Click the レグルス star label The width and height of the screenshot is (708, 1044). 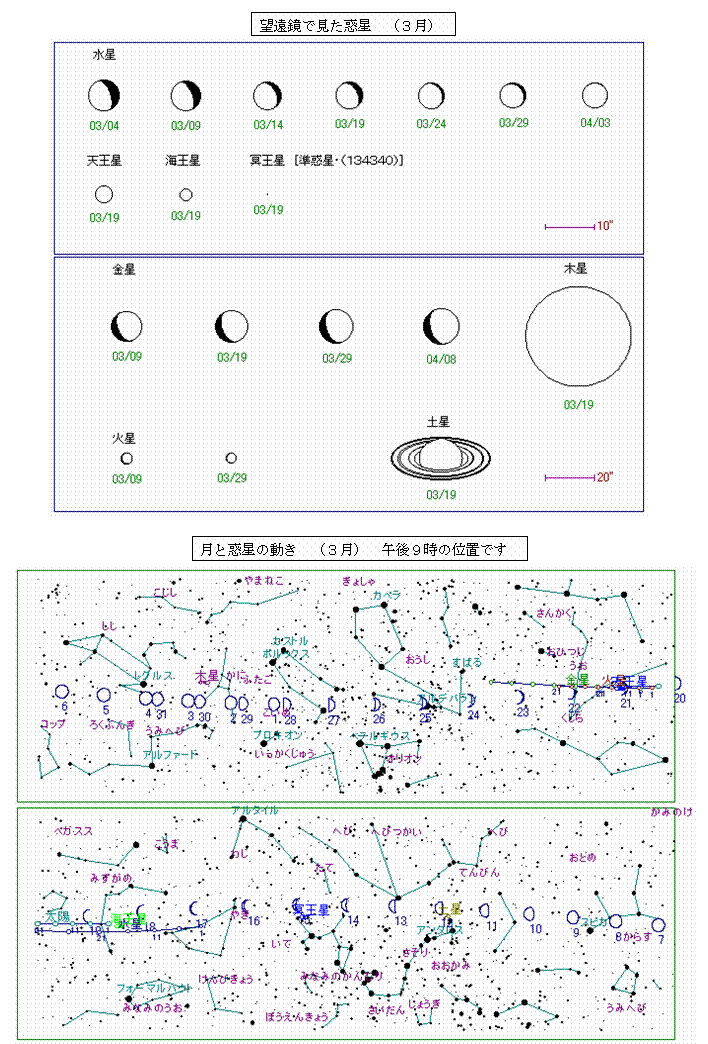pos(154,675)
